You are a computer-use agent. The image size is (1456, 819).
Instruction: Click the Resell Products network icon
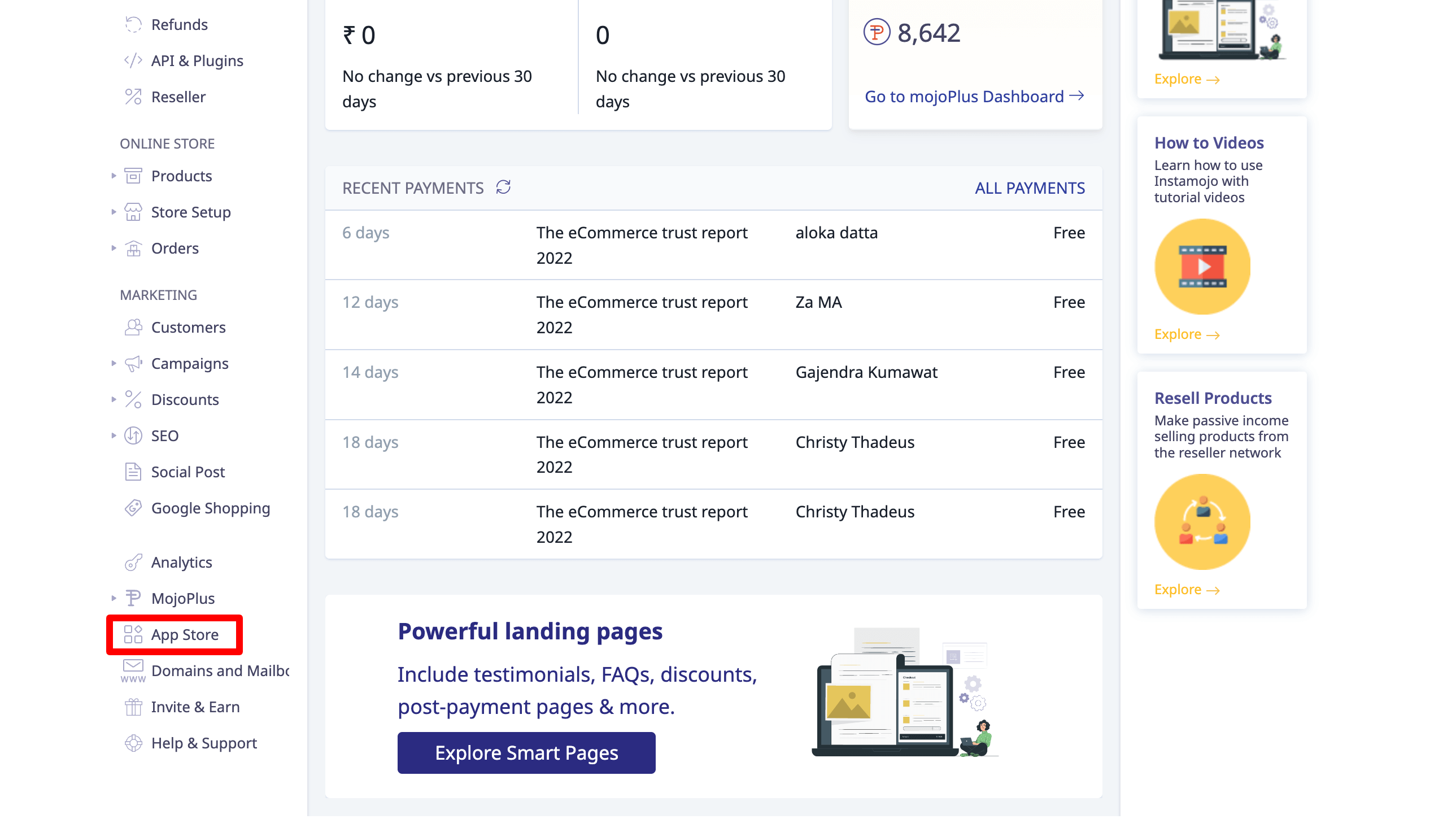[x=1202, y=522]
